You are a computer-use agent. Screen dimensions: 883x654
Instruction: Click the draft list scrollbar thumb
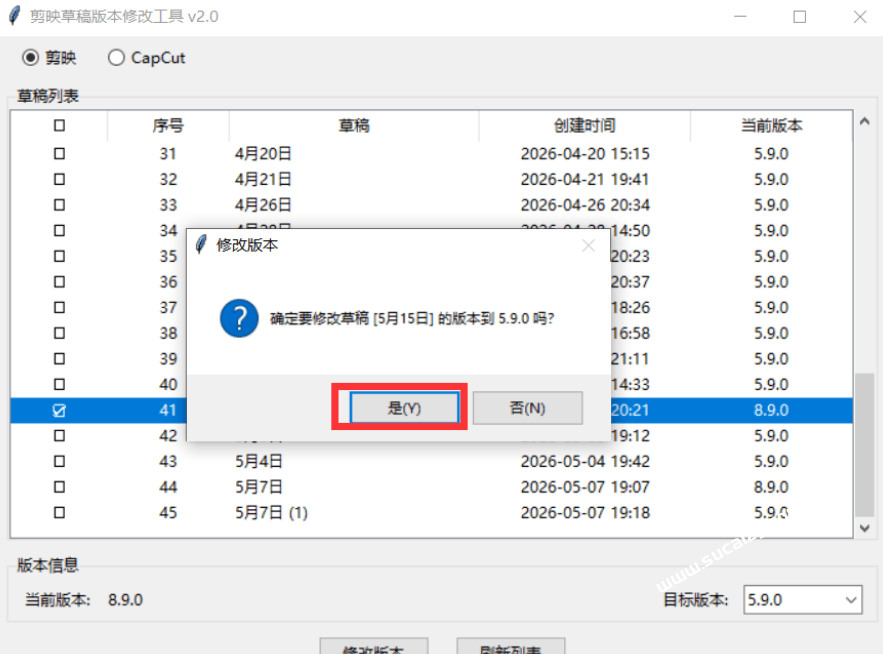point(865,444)
